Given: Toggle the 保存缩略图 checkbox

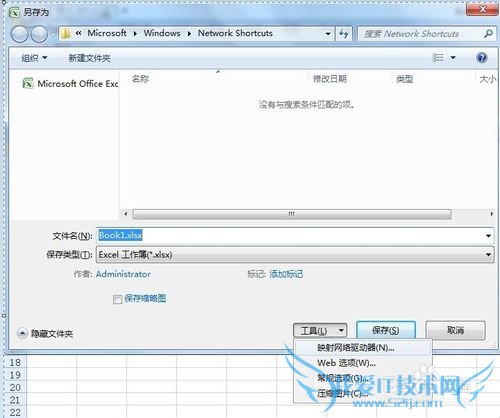Looking at the screenshot, I should pos(117,299).
